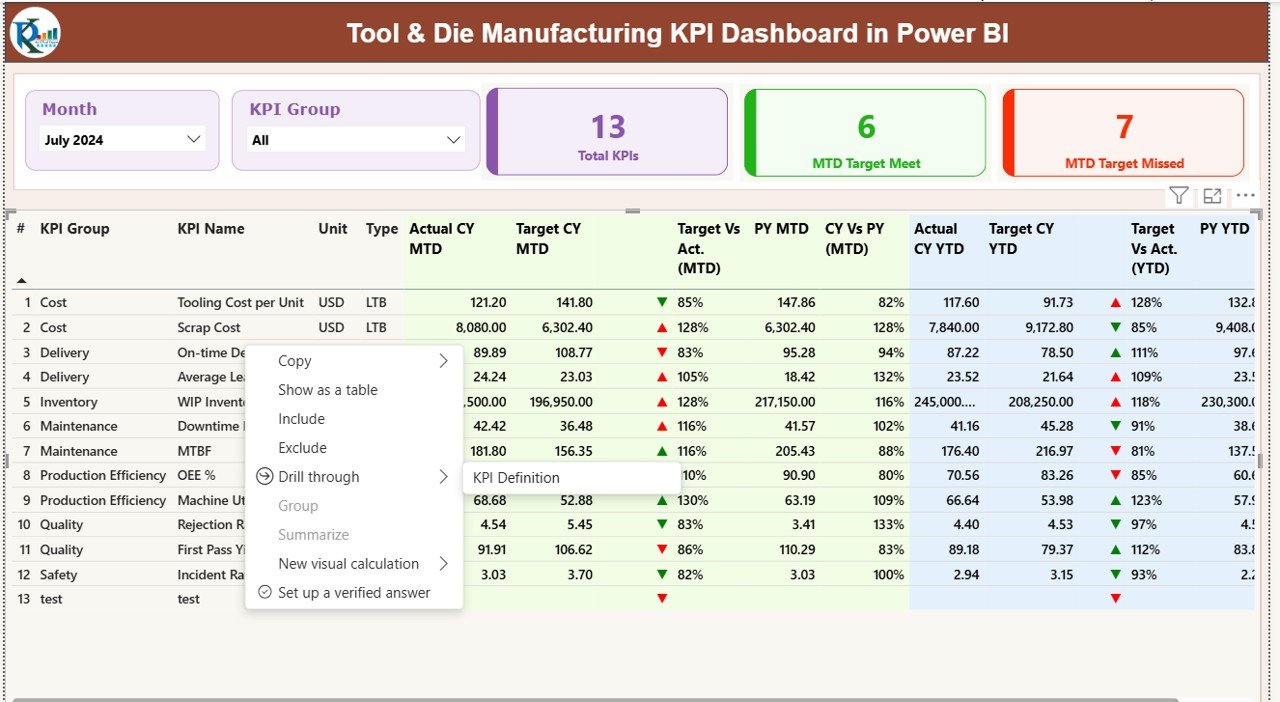Open the Month slicer dropdown
1280x702 pixels.
[x=194, y=139]
